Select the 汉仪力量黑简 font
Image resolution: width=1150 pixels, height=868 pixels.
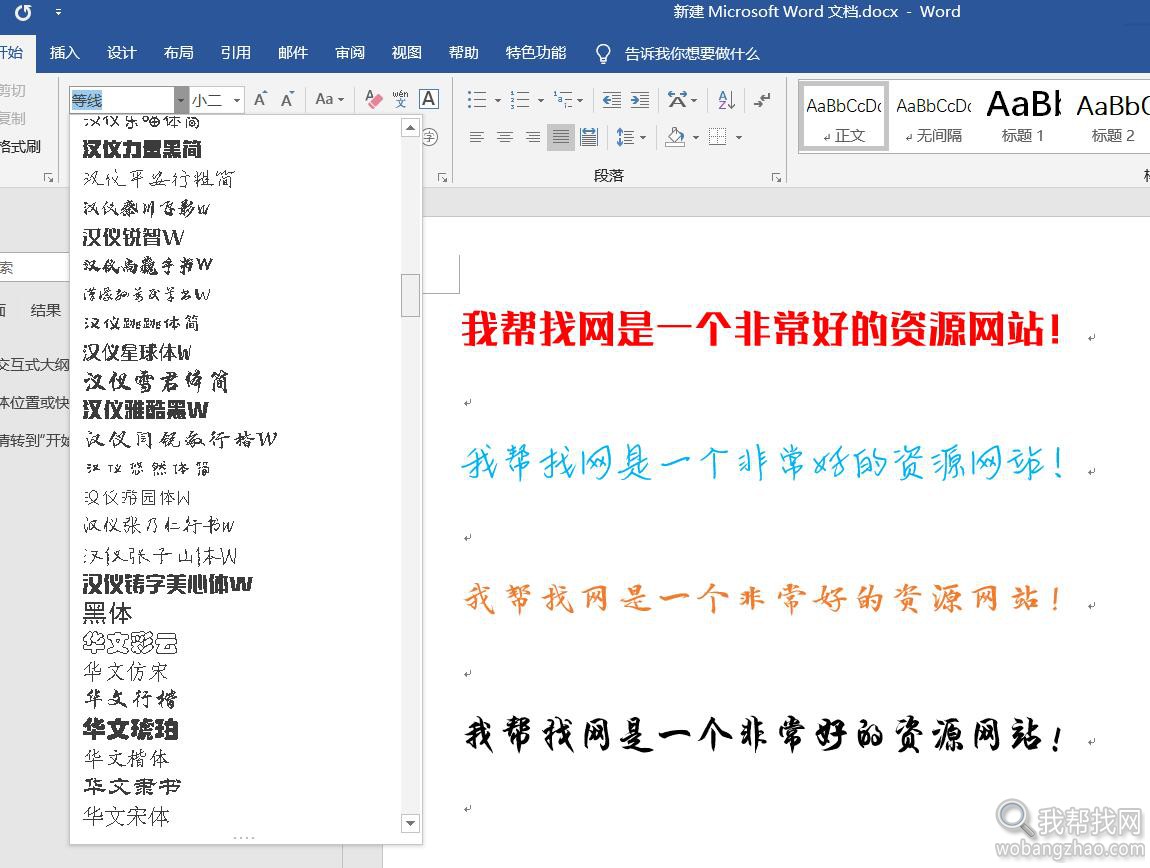pos(142,150)
